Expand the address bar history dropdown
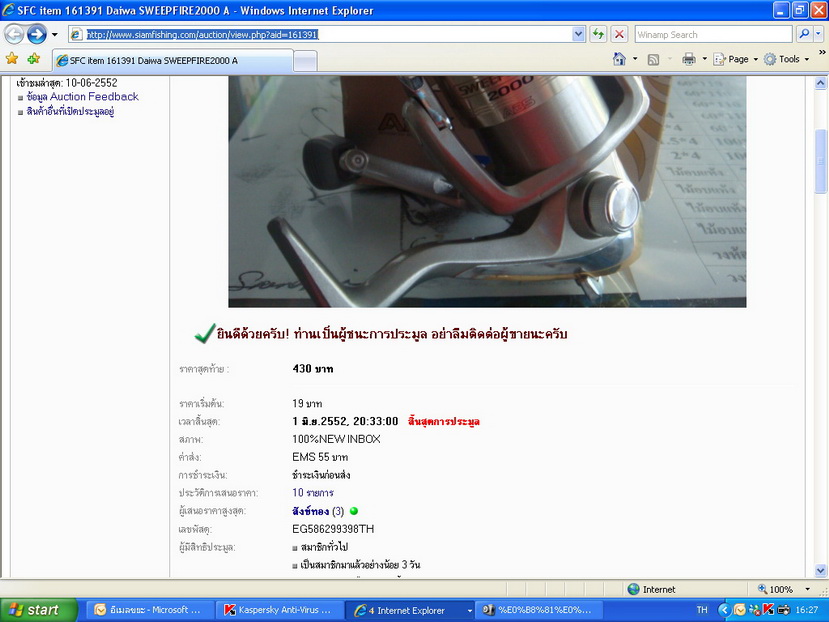Image resolution: width=829 pixels, height=622 pixels. point(578,34)
